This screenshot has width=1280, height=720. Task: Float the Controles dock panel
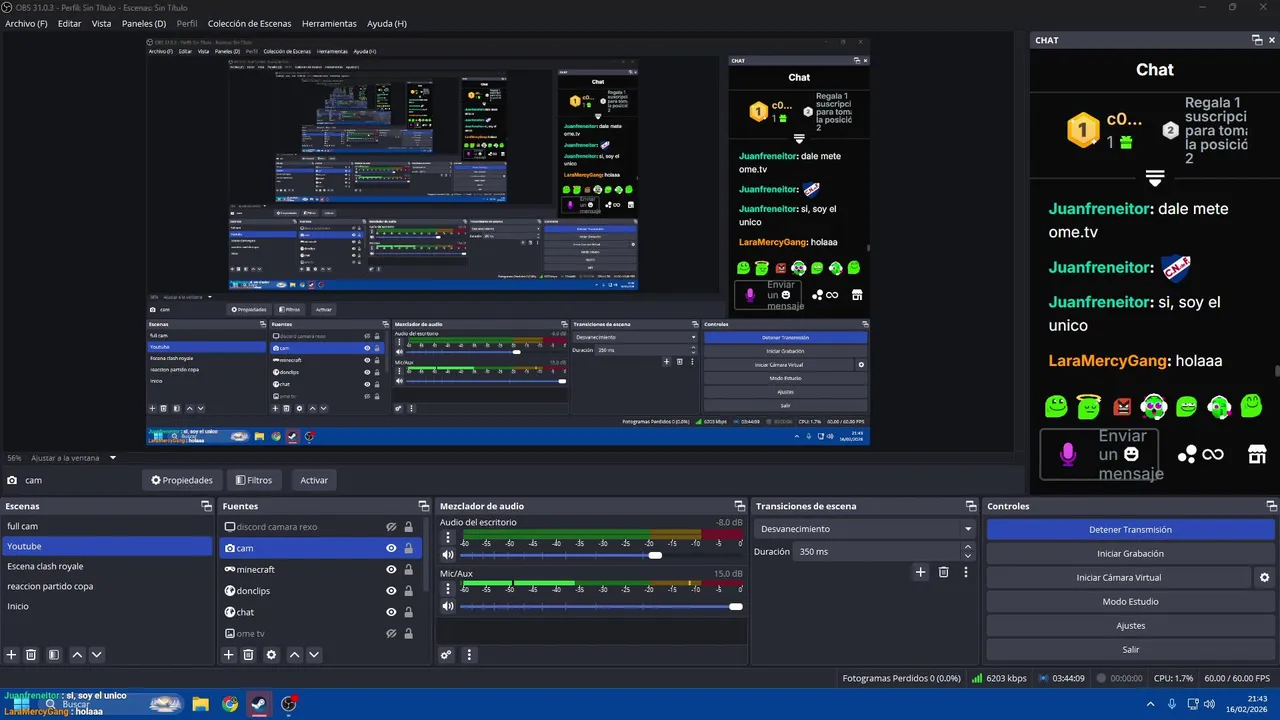(x=1270, y=506)
